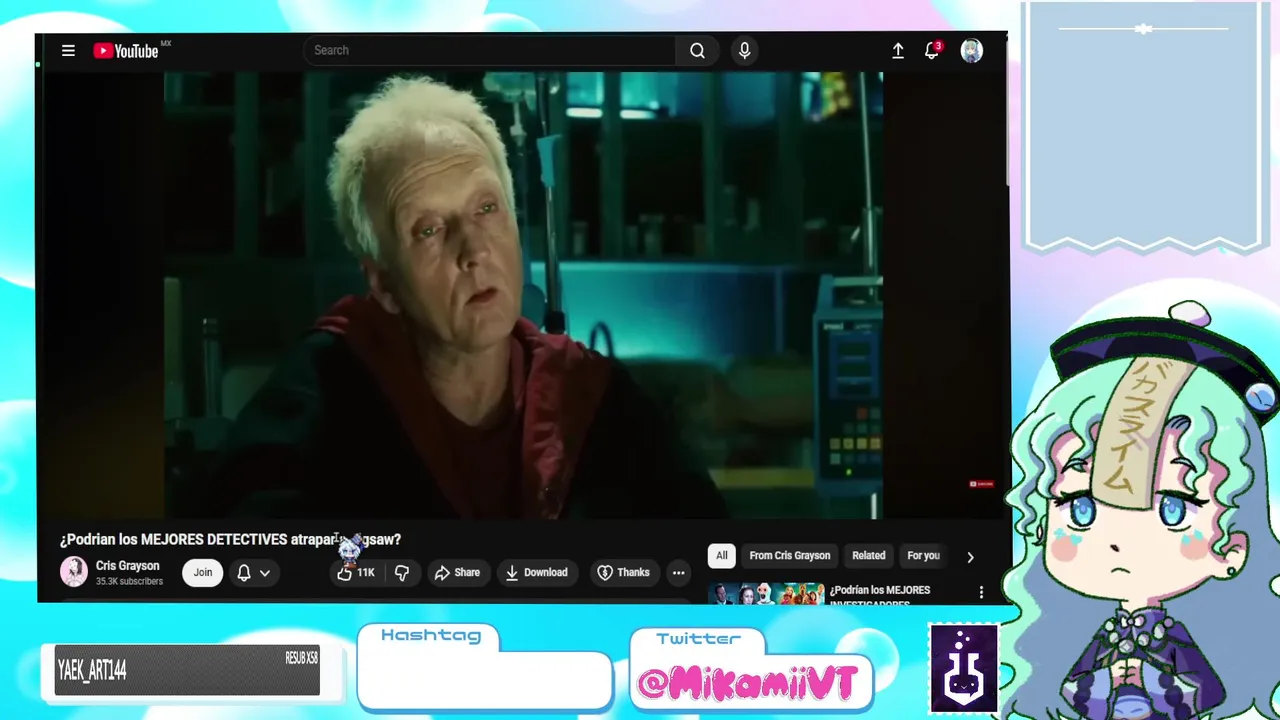The image size is (1280, 720).
Task: Click the video player to pause playback
Action: point(523,295)
